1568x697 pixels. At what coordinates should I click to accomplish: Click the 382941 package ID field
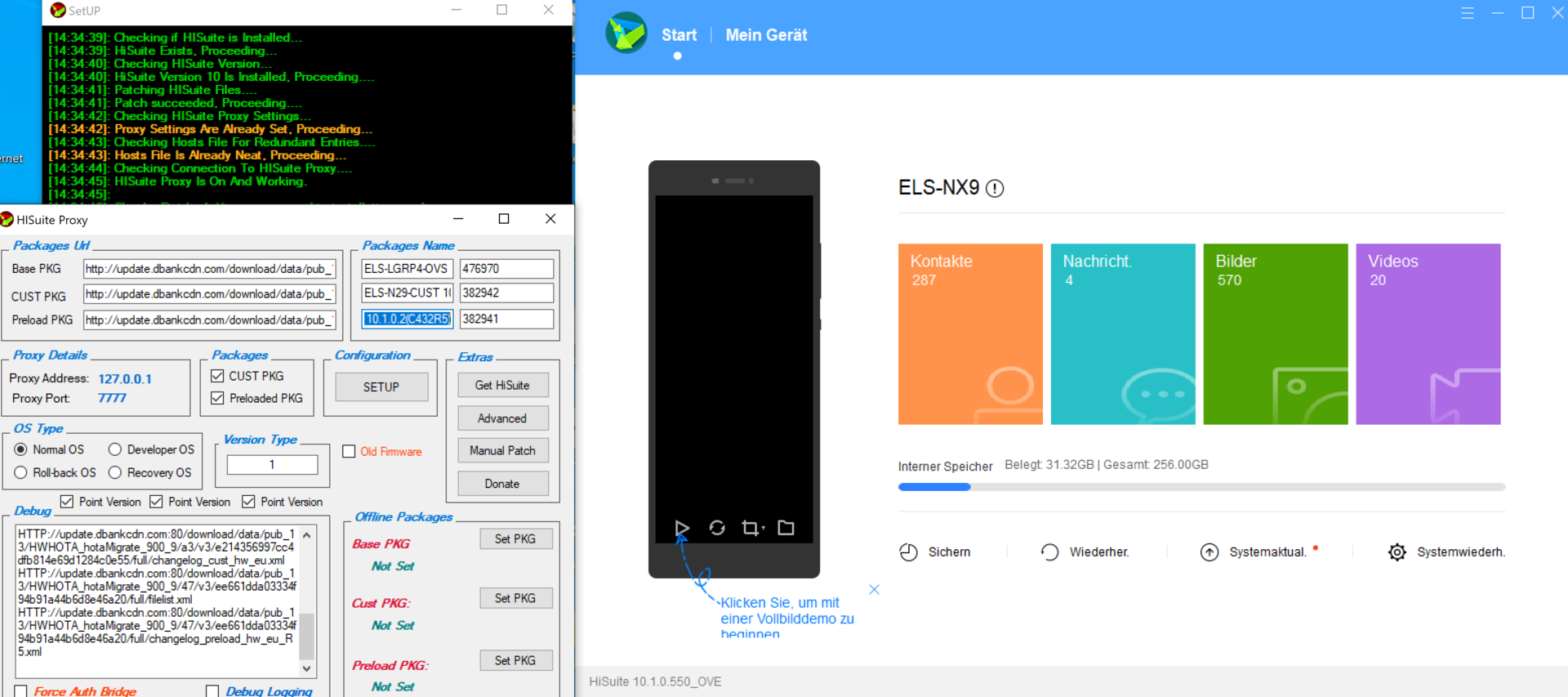(x=506, y=319)
